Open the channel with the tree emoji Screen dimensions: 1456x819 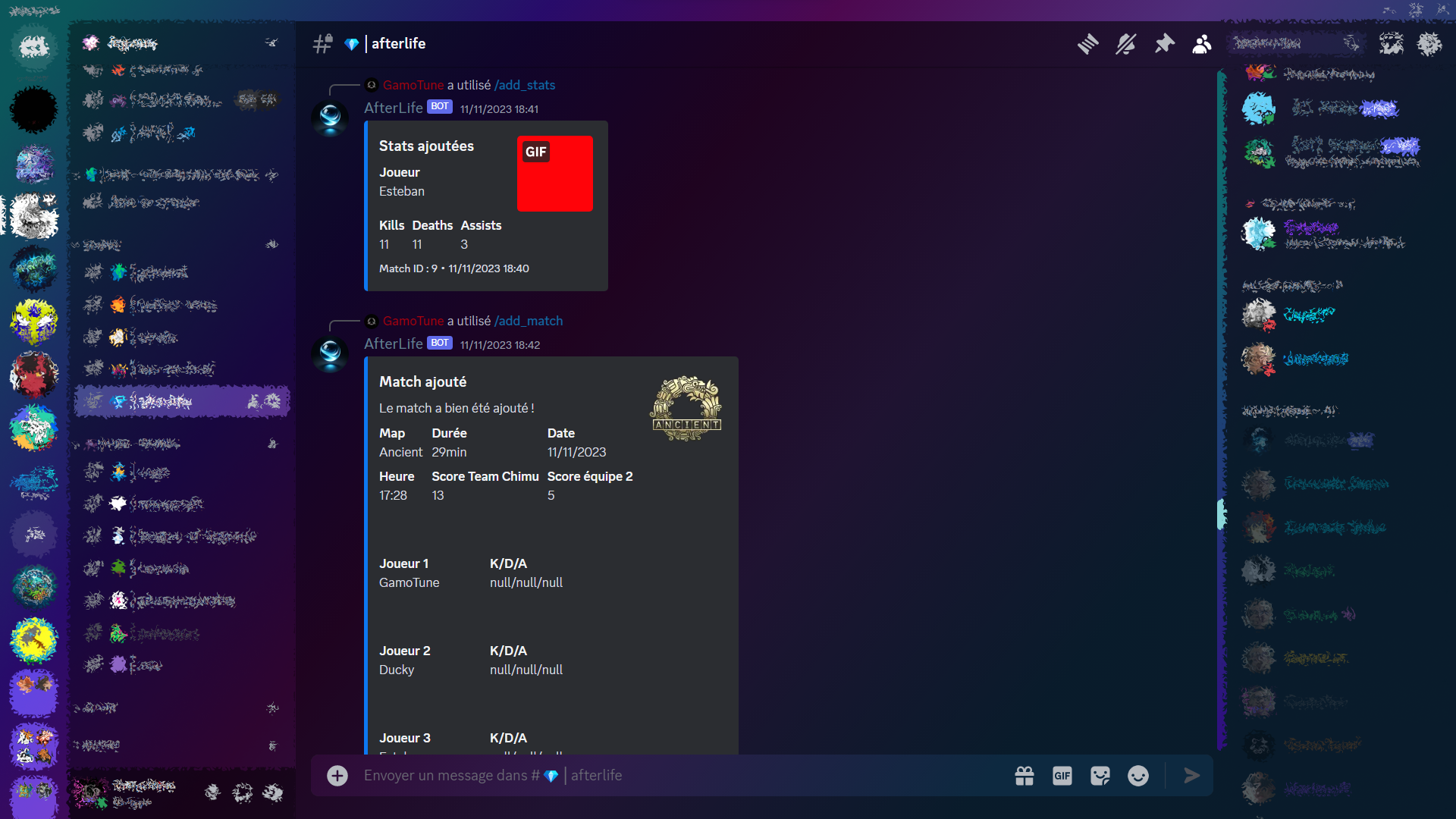point(180,568)
